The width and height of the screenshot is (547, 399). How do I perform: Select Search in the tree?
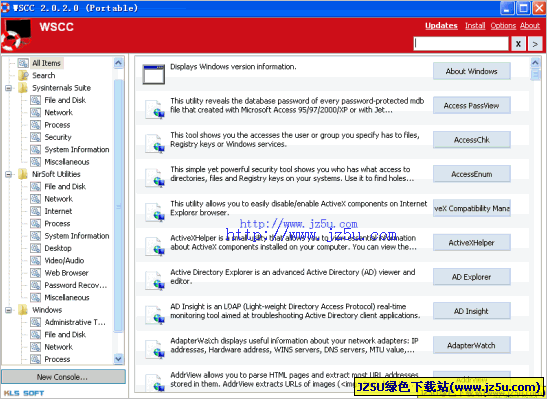44,75
